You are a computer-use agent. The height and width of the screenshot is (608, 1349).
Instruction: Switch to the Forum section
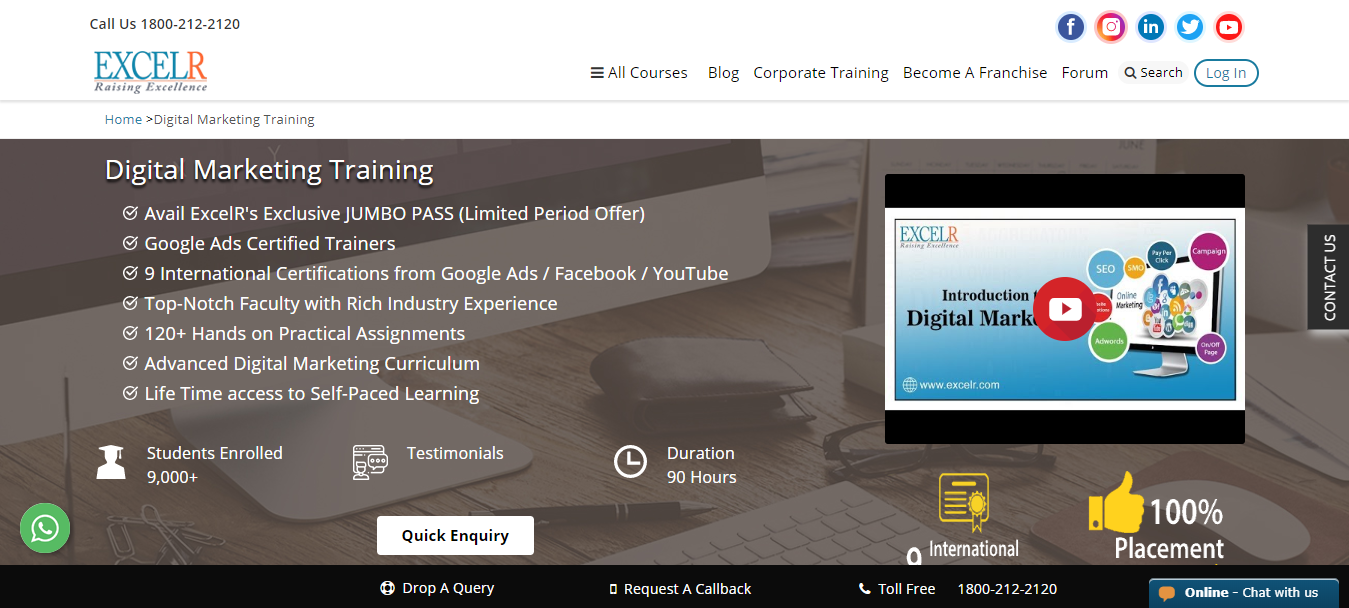1084,72
